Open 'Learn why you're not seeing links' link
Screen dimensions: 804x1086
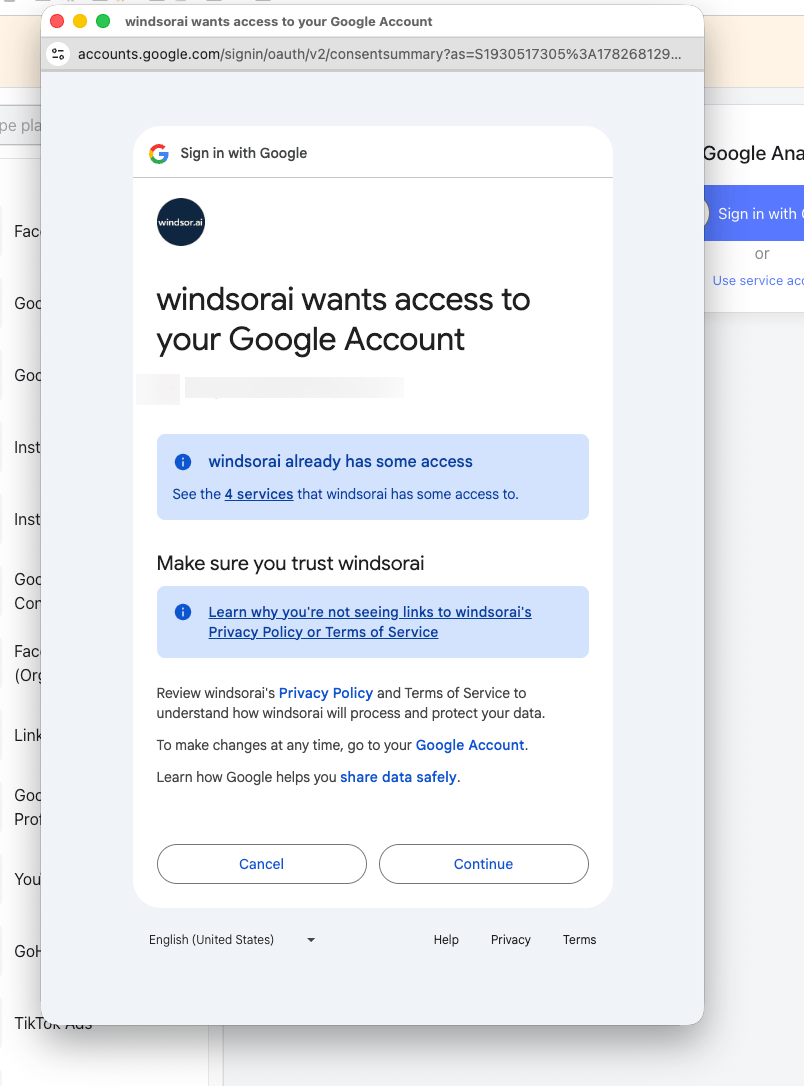click(370, 622)
